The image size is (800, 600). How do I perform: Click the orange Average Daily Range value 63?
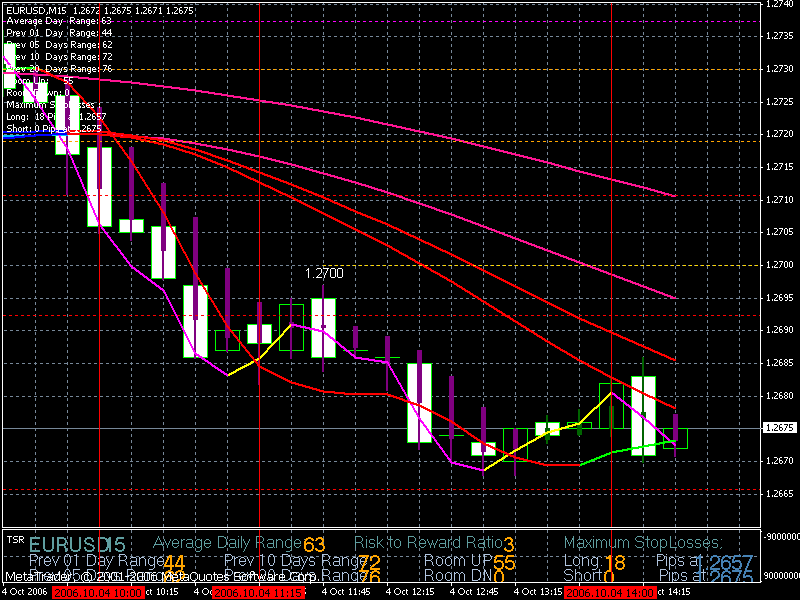pyautogui.click(x=315, y=545)
